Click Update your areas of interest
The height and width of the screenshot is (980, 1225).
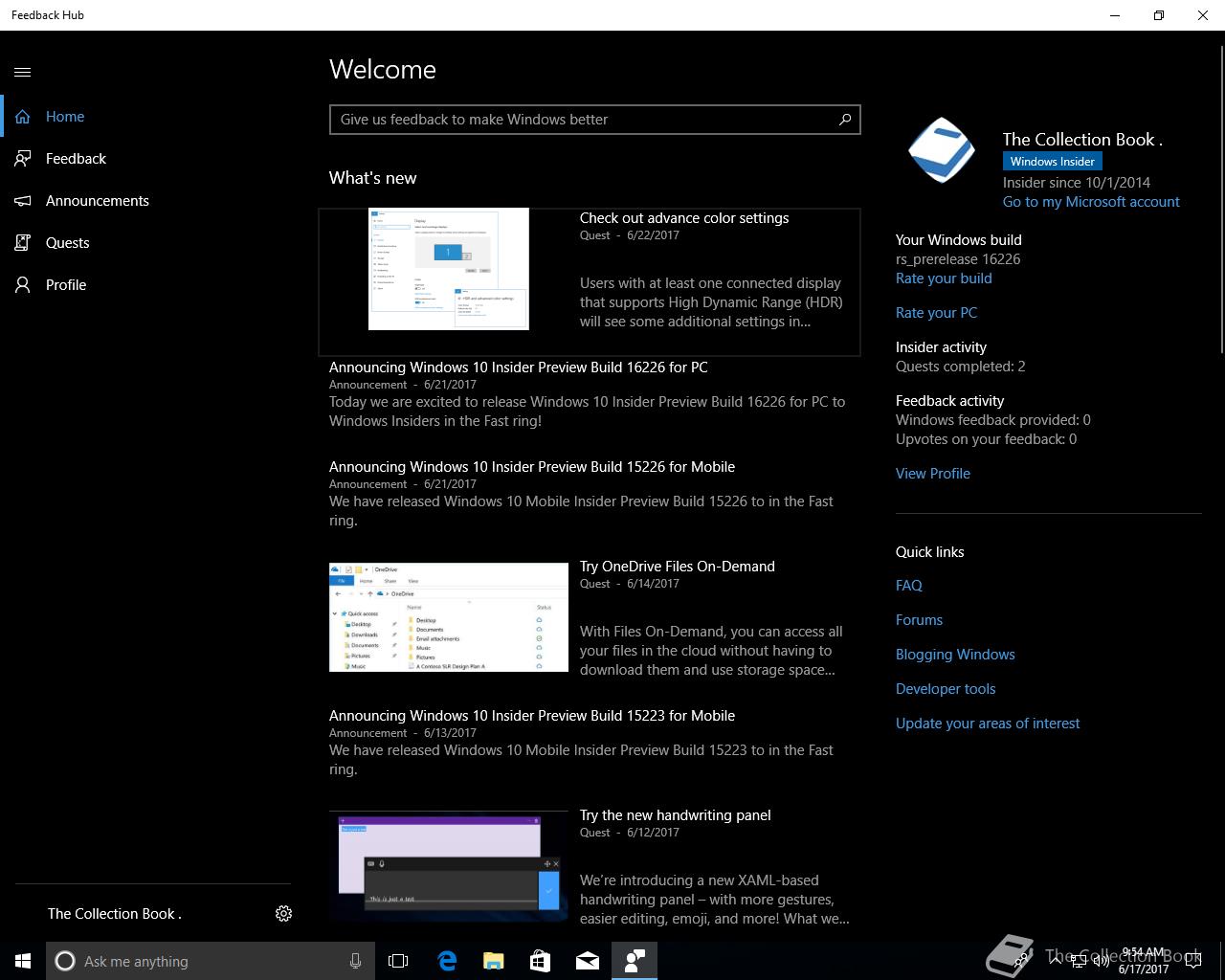point(988,724)
